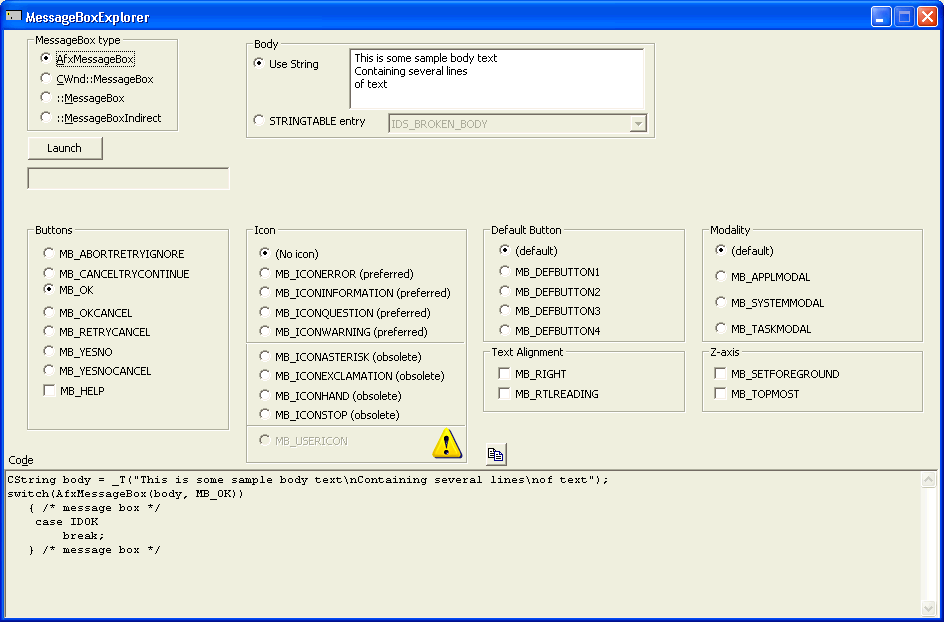Open the IDS_BROKEN_BODY dropdown arrow
The width and height of the screenshot is (944, 622).
[x=638, y=123]
